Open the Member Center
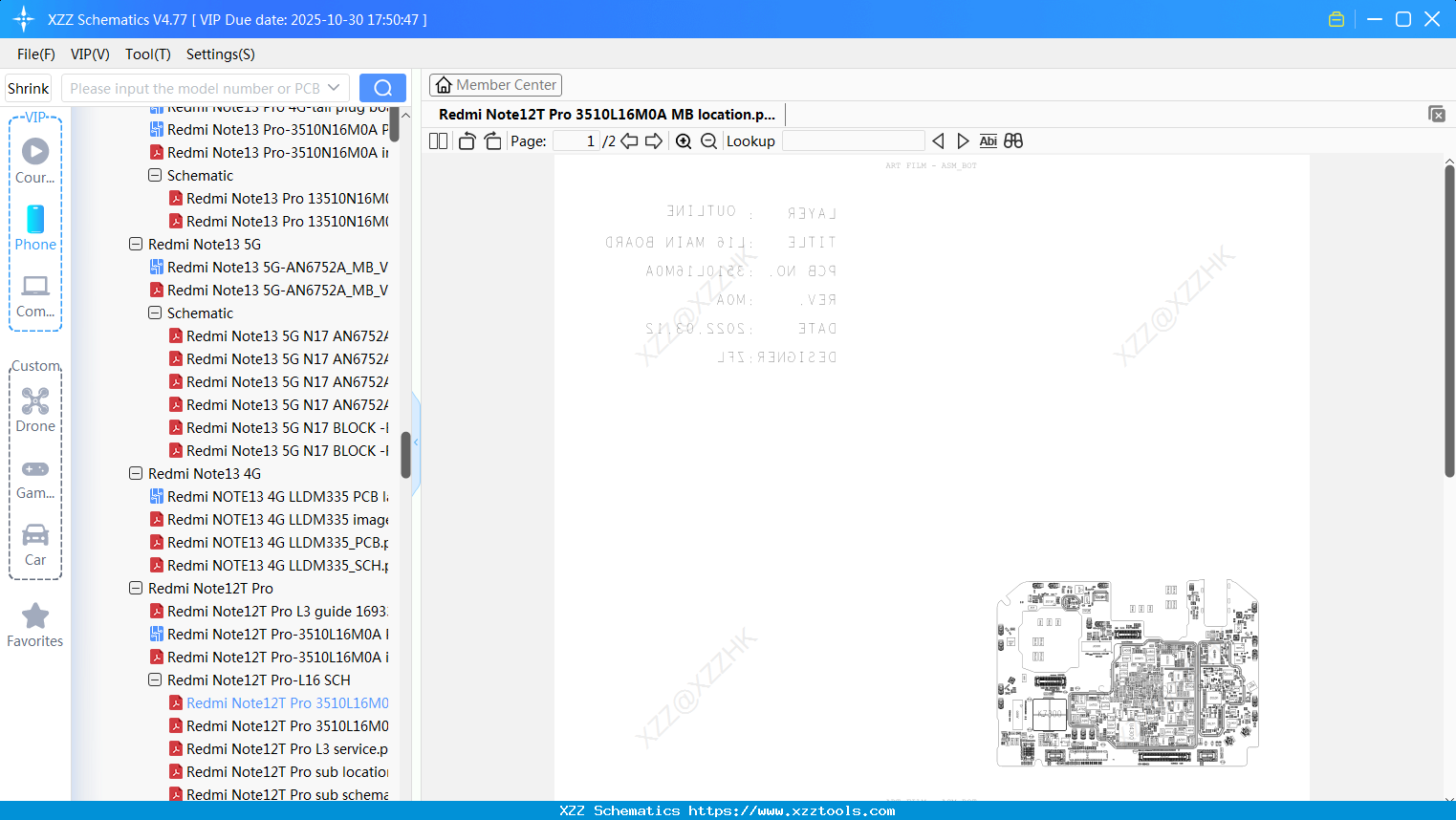This screenshot has height=820, width=1456. (495, 85)
